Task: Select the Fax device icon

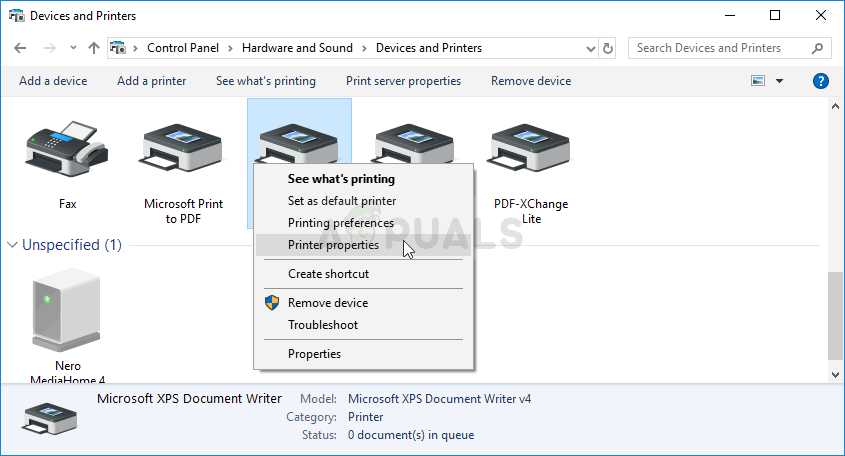Action: pyautogui.click(x=67, y=149)
